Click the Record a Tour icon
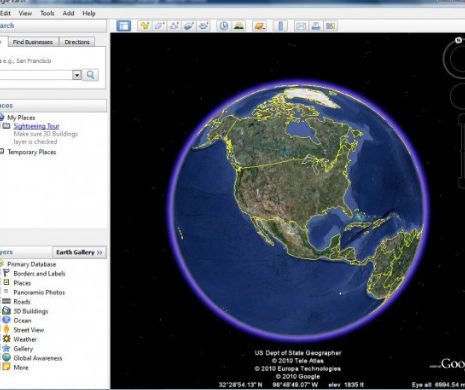Viewport: 465px width, 390px height. coord(203,26)
